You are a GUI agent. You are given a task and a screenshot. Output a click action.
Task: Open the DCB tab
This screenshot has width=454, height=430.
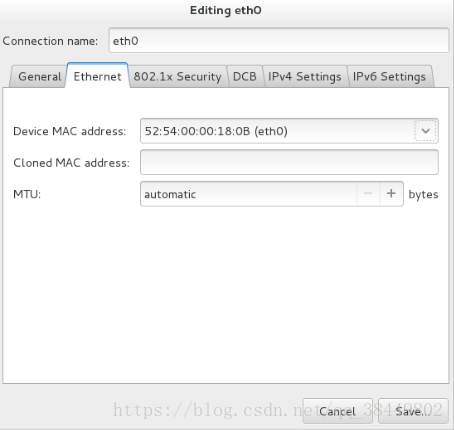(x=245, y=77)
